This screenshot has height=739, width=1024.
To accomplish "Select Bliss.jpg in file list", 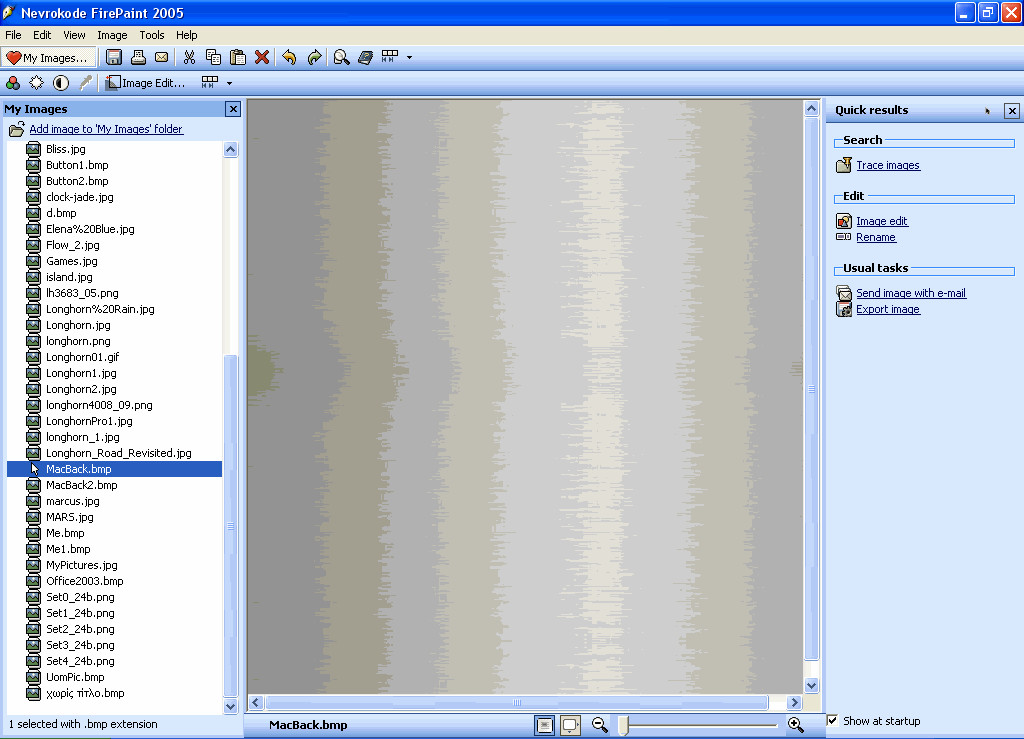I will pyautogui.click(x=65, y=149).
